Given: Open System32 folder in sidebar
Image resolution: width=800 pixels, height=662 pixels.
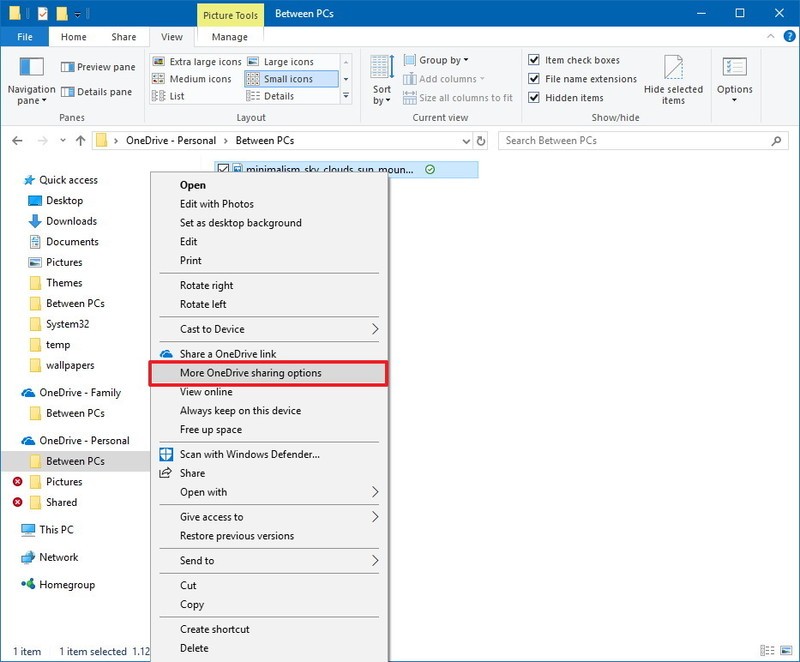Looking at the screenshot, I should click(x=60, y=324).
